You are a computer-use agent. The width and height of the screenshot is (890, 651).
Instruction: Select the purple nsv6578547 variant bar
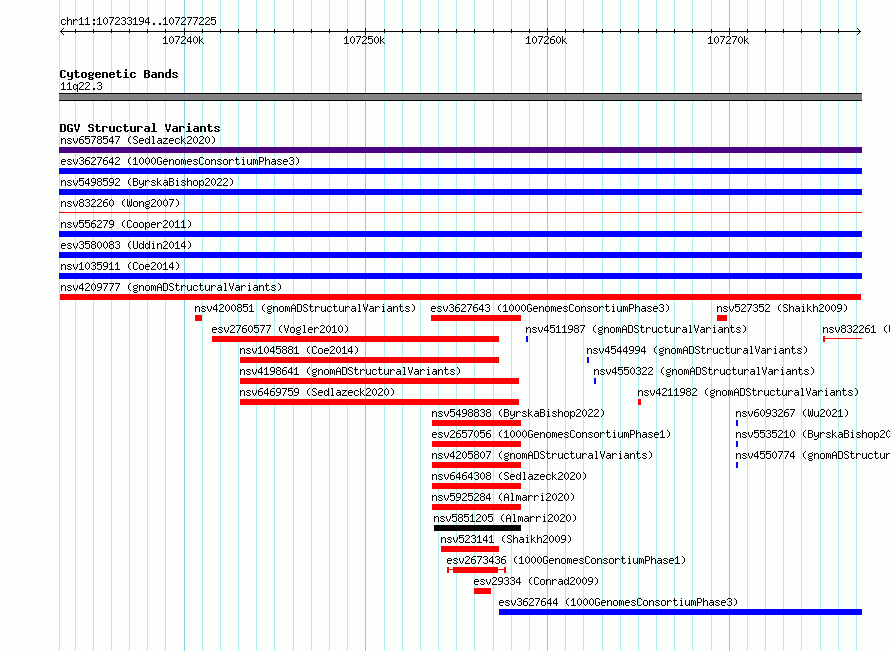click(x=460, y=150)
